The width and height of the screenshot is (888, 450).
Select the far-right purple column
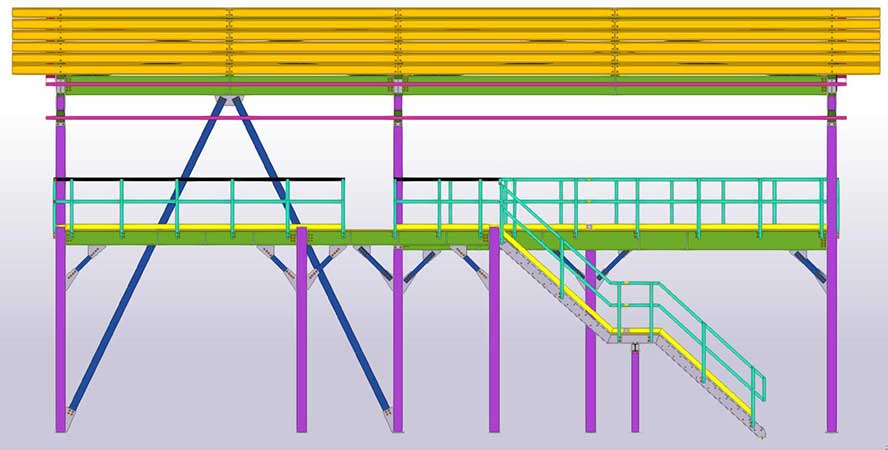coord(831,330)
